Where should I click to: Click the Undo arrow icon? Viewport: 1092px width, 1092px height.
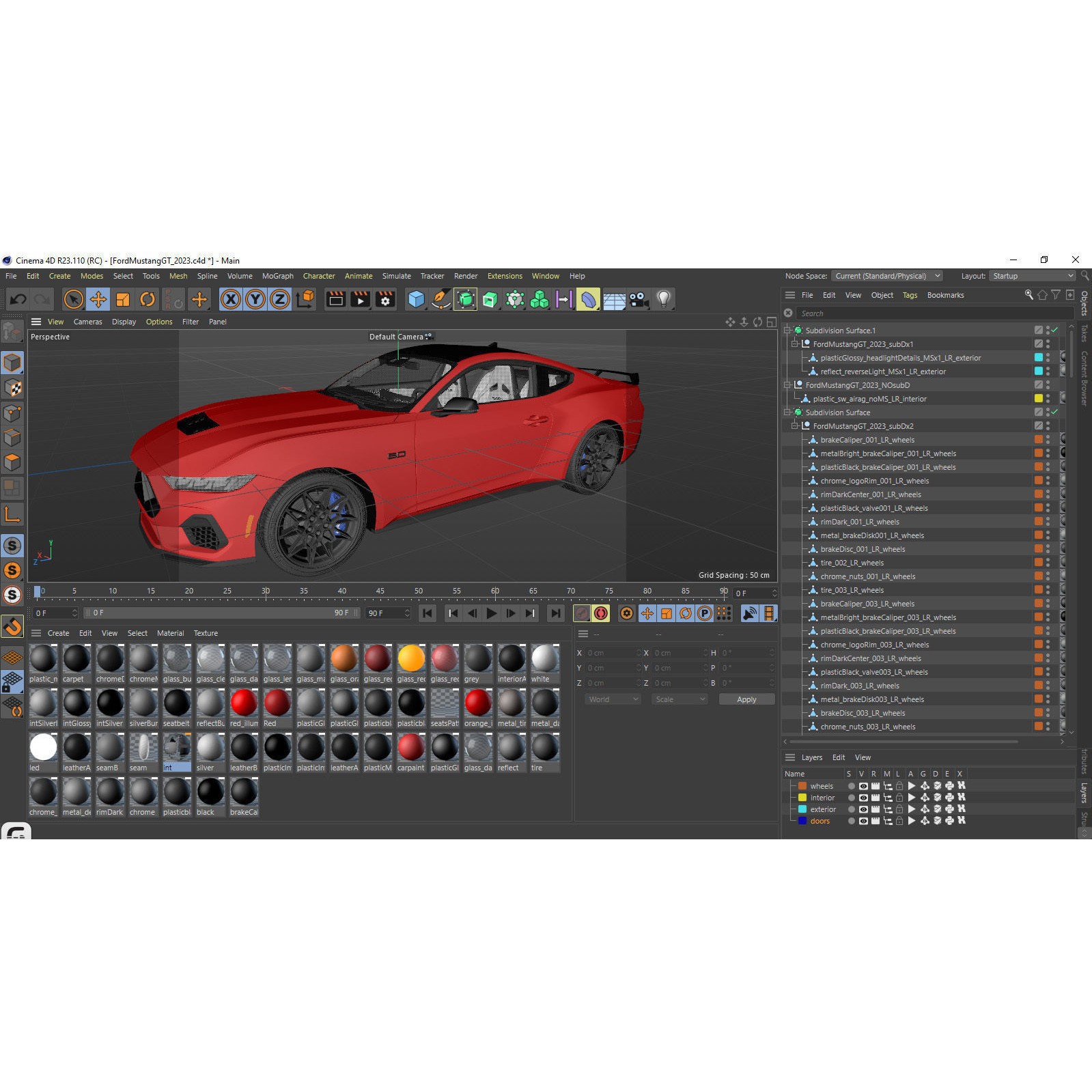click(x=18, y=299)
